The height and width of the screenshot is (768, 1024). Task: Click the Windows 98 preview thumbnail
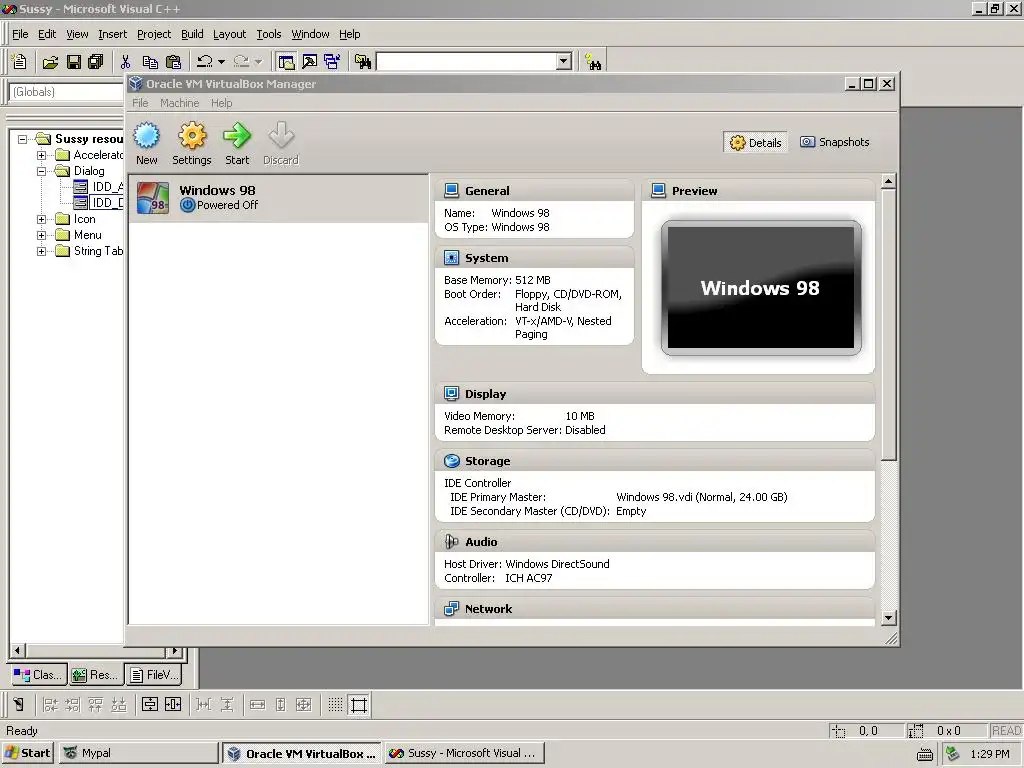pos(761,288)
